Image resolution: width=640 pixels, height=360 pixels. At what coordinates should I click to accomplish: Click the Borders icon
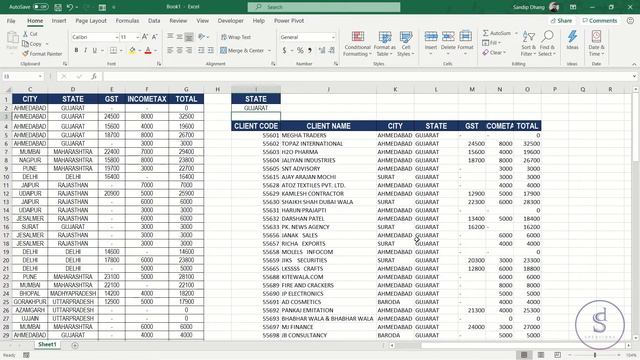[113, 50]
